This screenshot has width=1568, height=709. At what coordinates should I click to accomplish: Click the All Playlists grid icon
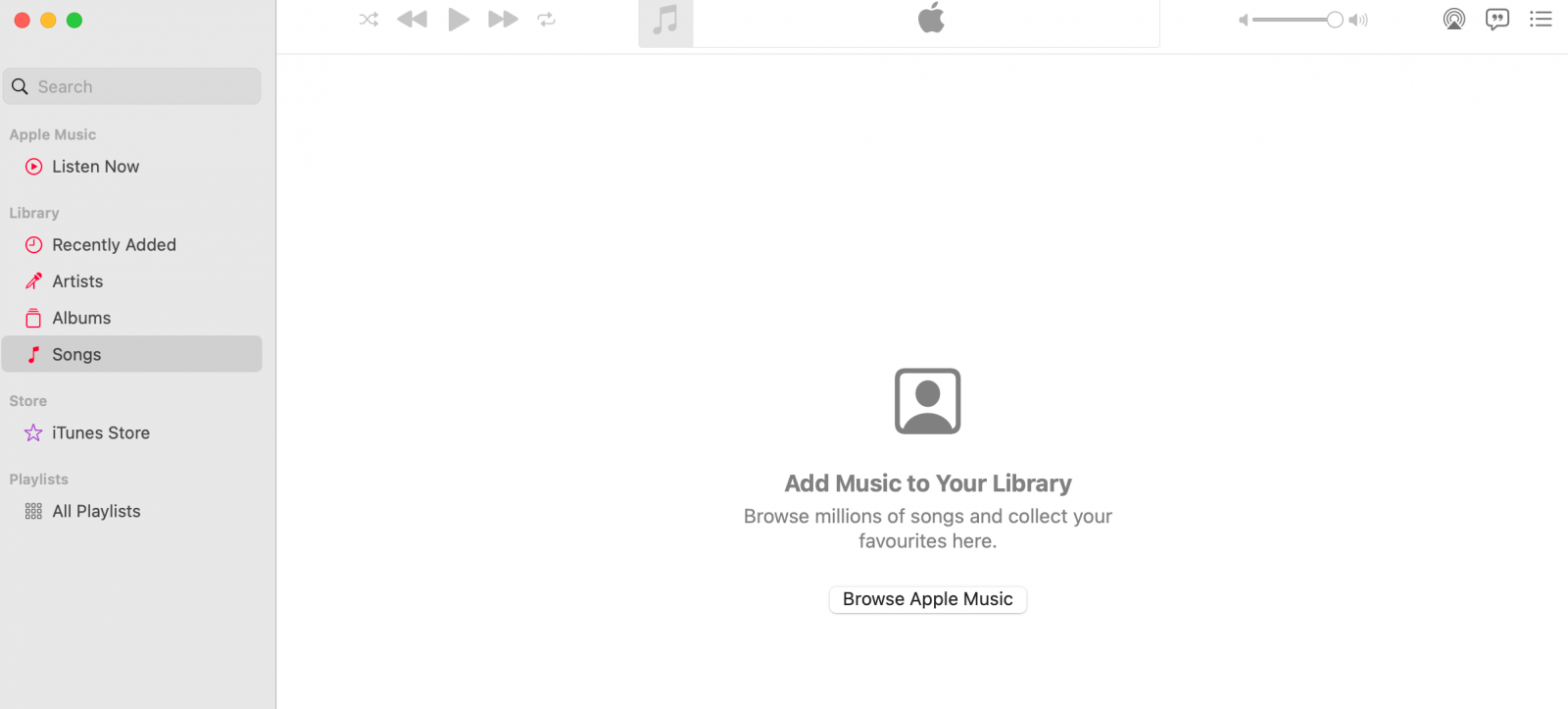click(33, 511)
